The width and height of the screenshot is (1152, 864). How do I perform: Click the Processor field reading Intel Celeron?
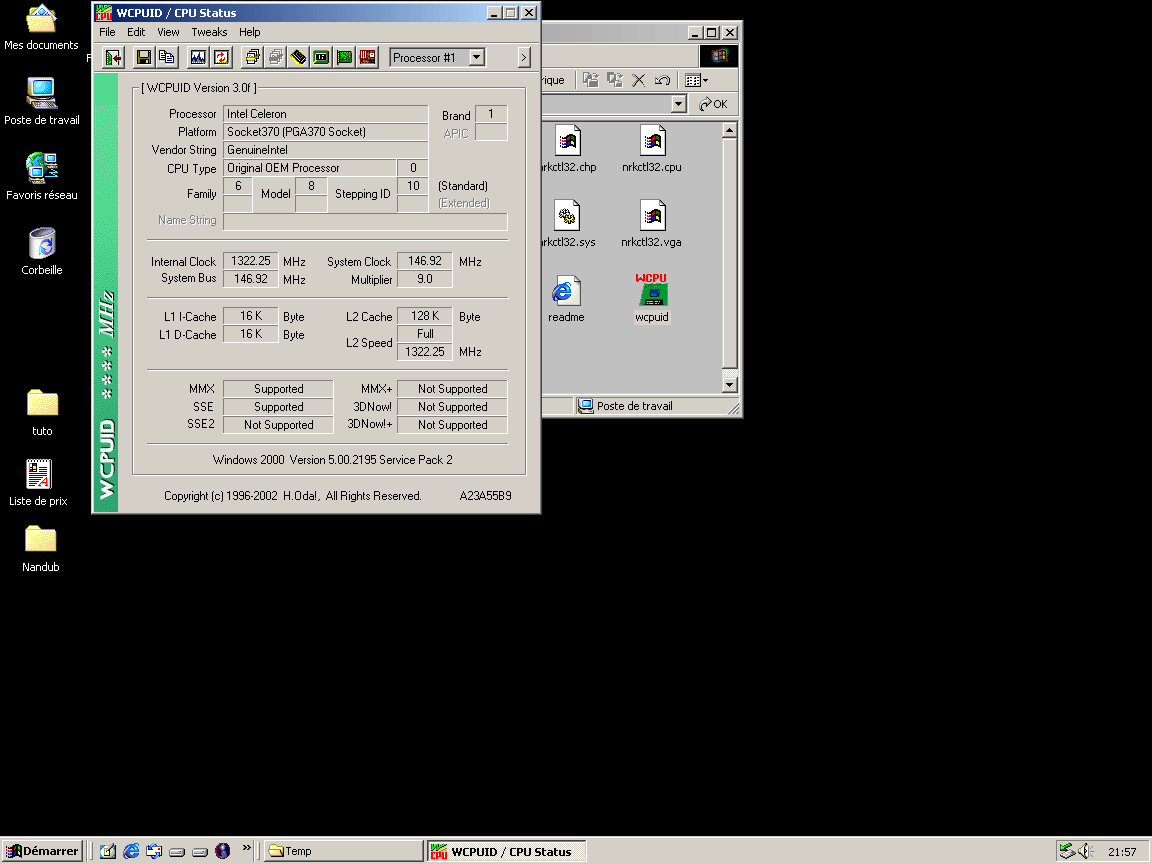click(325, 114)
